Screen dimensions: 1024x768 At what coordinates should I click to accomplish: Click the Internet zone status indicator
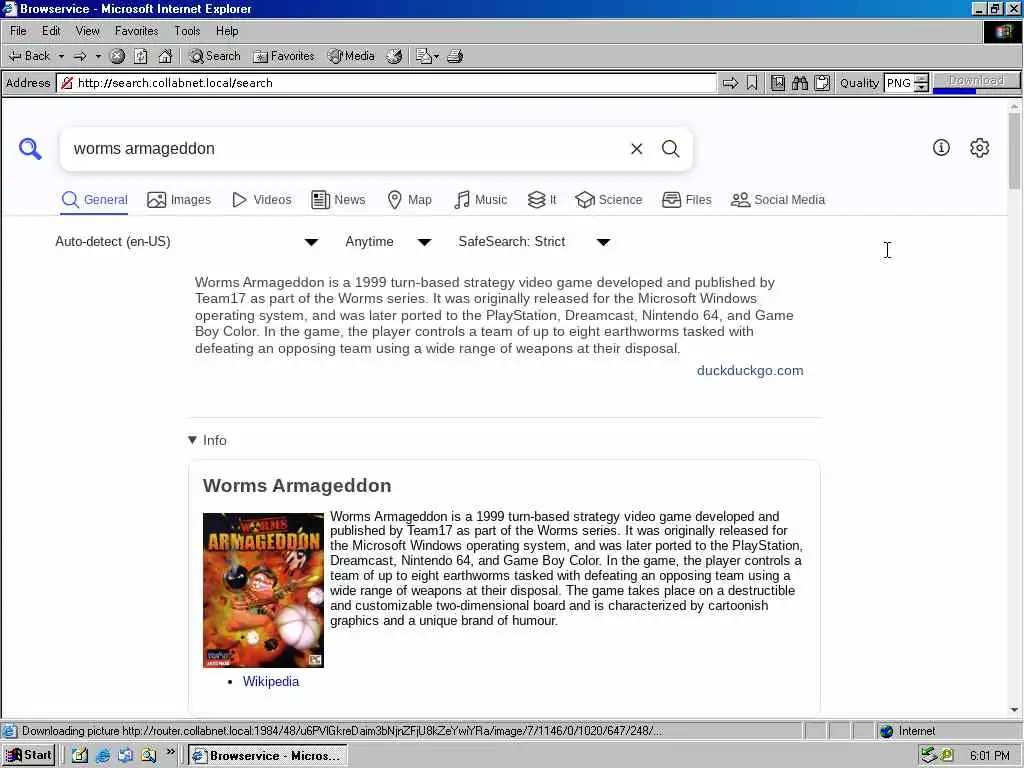click(x=907, y=731)
